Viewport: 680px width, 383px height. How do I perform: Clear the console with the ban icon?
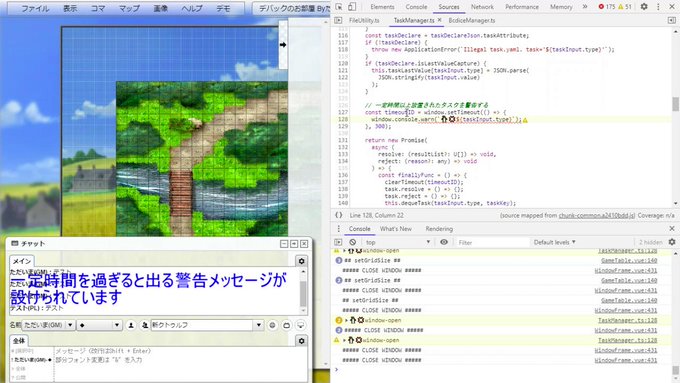pyautogui.click(x=353, y=242)
